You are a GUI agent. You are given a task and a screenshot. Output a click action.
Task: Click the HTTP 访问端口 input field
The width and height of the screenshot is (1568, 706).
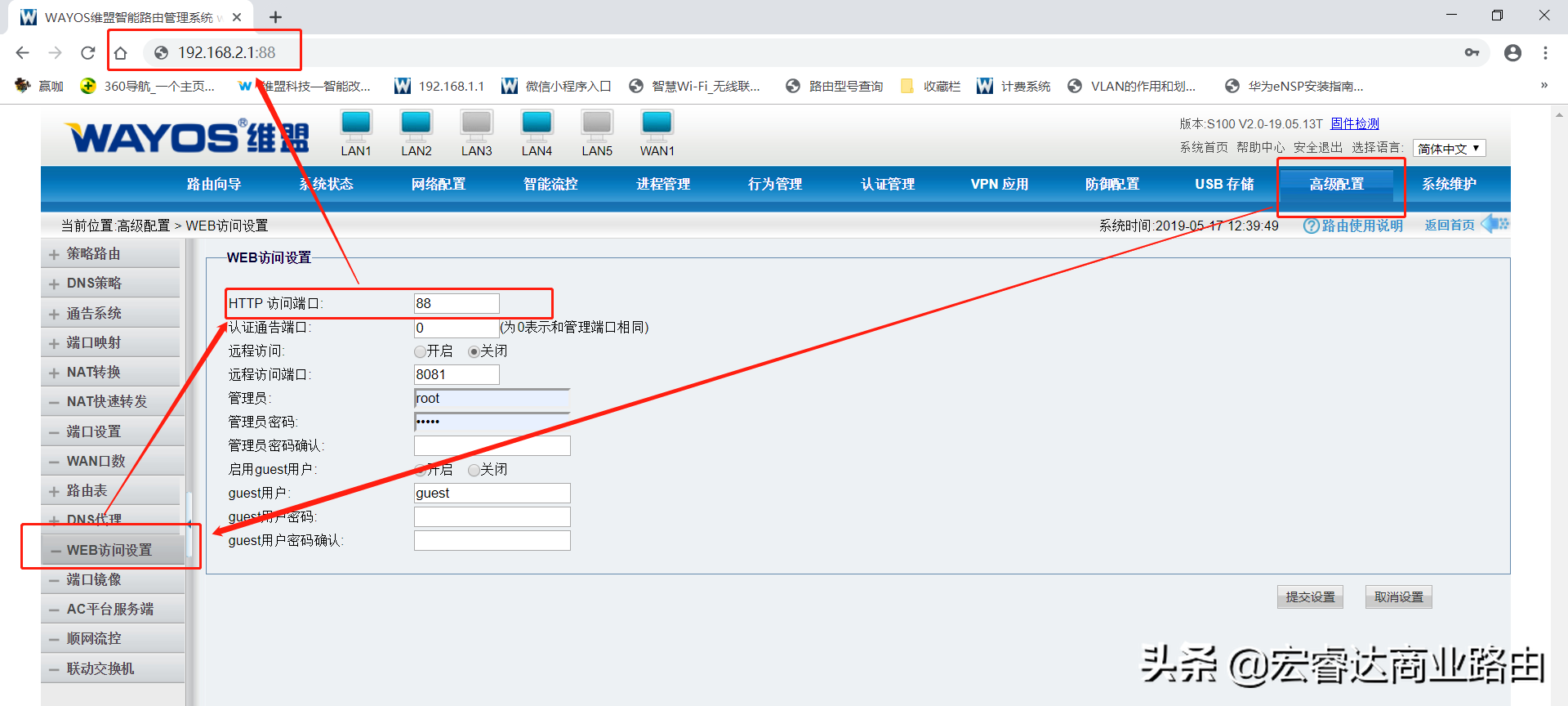tap(457, 304)
